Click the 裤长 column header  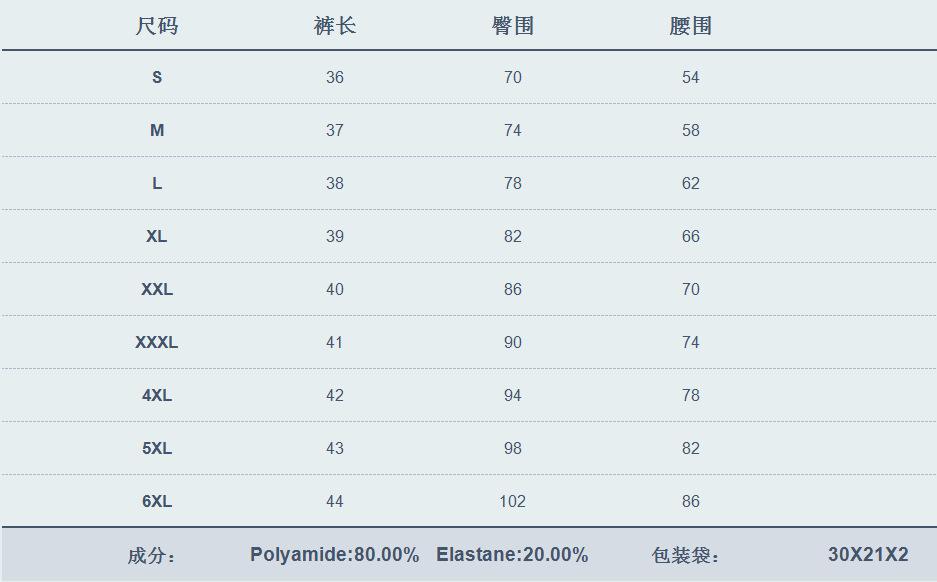click(x=335, y=26)
